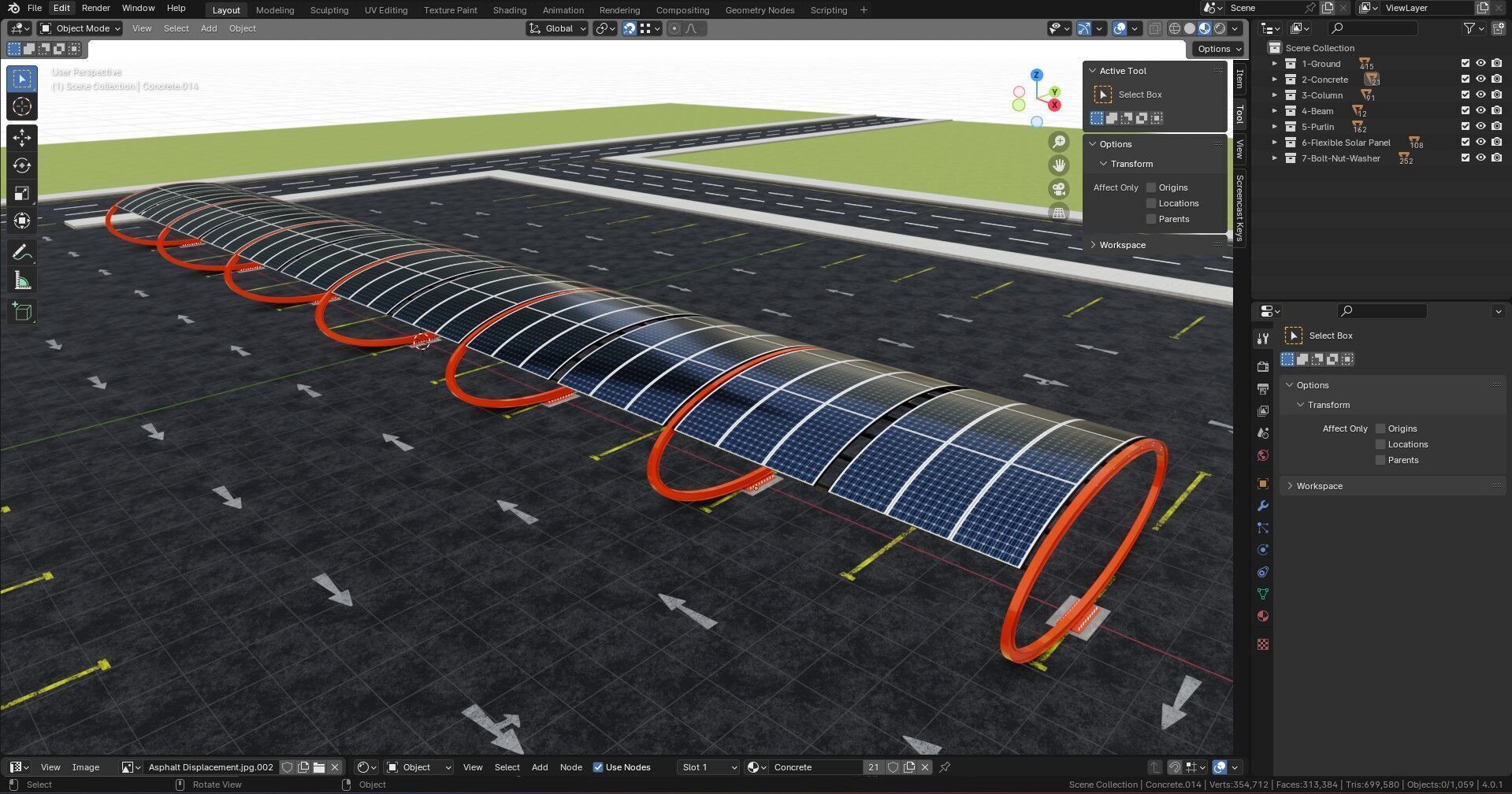This screenshot has height=794, width=1512.
Task: Switch to wireframe viewport shading
Action: pyautogui.click(x=1174, y=28)
